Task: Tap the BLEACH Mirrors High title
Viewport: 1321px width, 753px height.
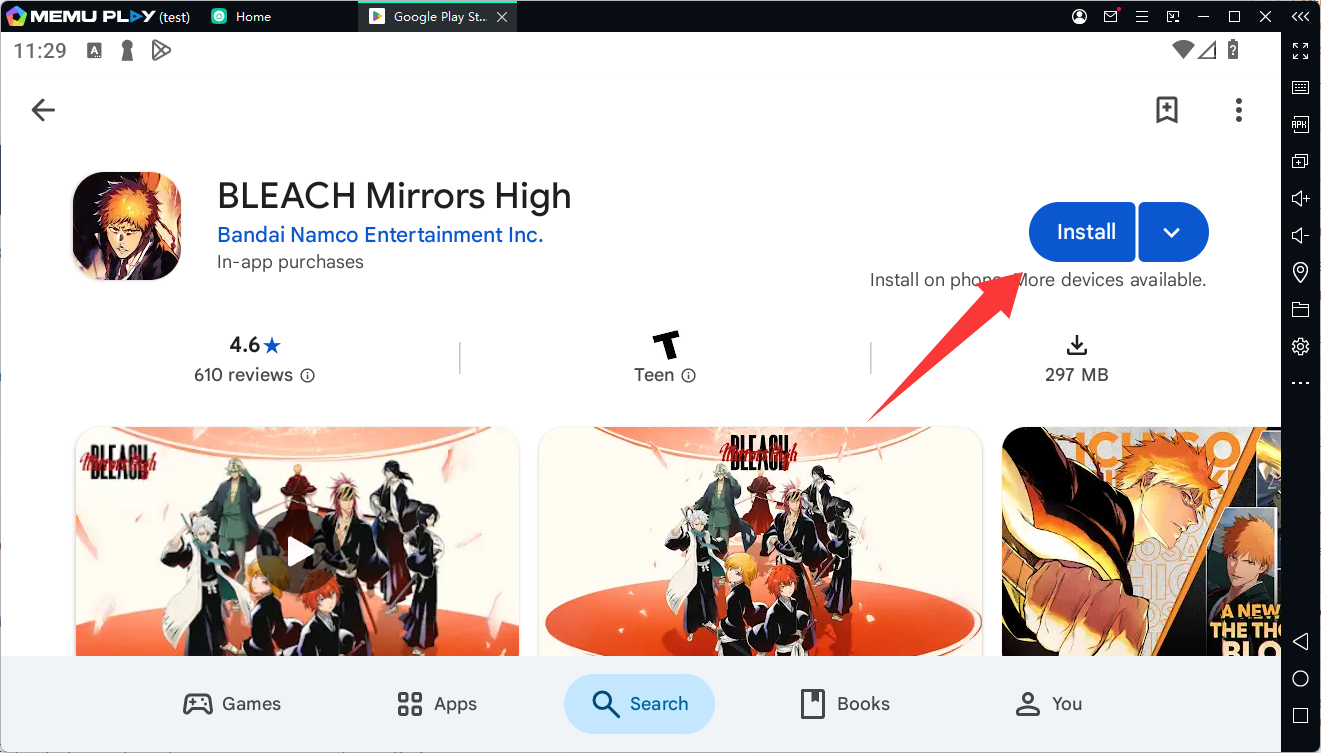Action: click(394, 195)
